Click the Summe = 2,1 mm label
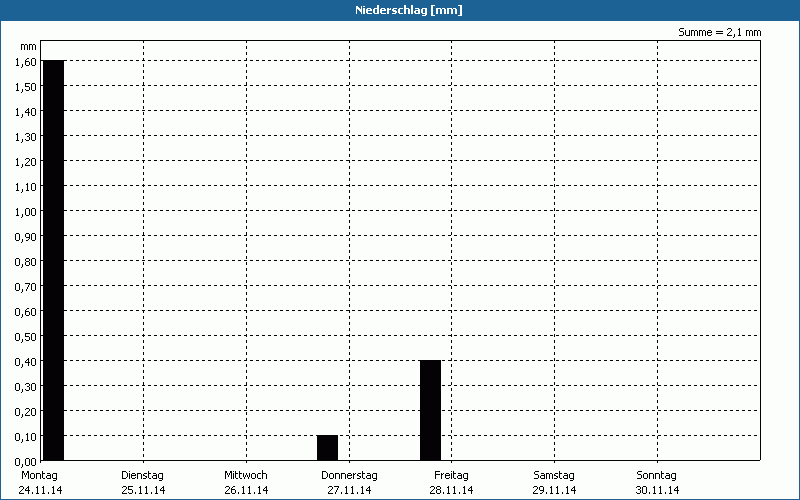Viewport: 800px width, 500px height. (719, 32)
